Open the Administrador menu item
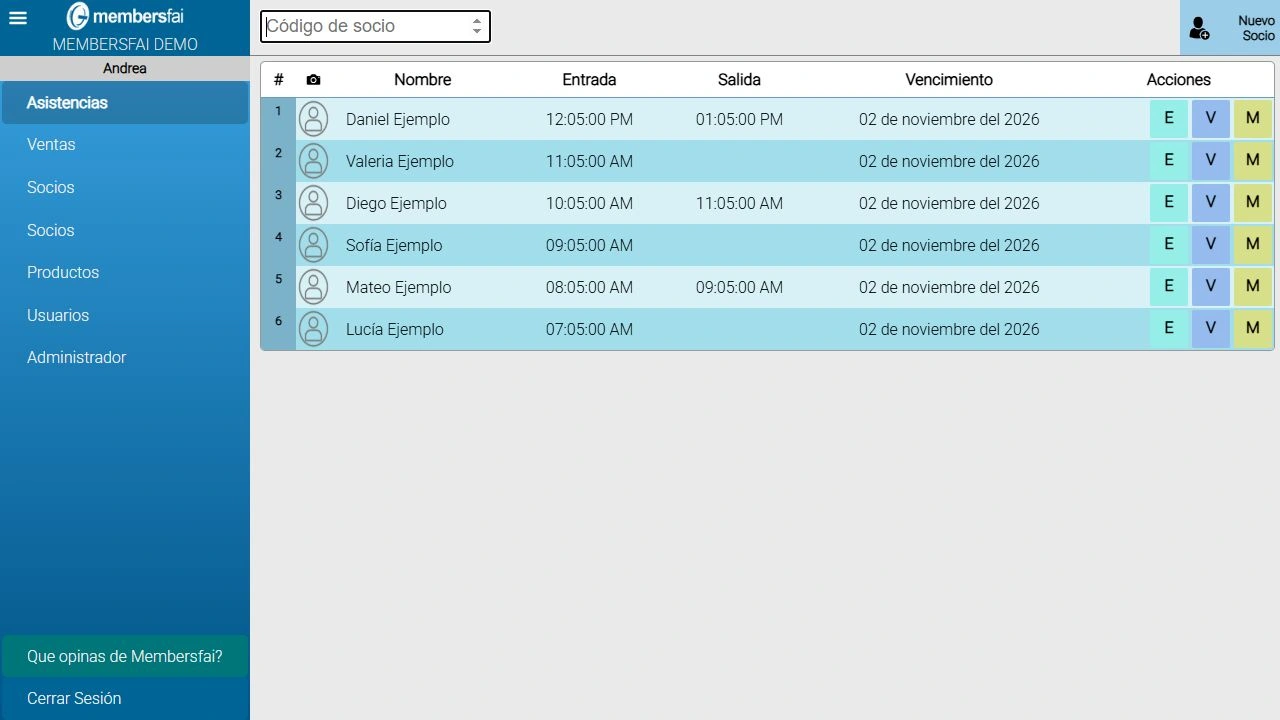The height and width of the screenshot is (720, 1280). (125, 358)
